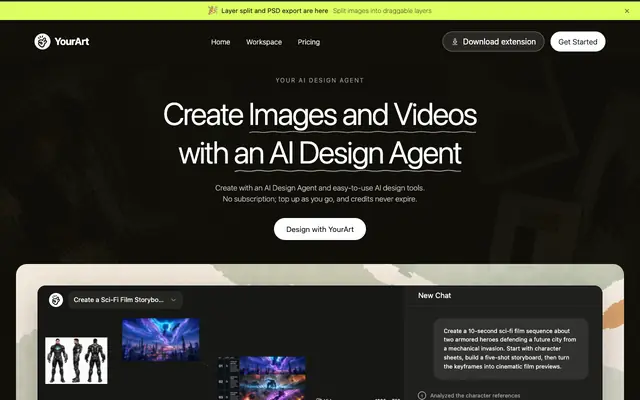Dismiss the announcement banner with the X
Image resolution: width=640 pixels, height=400 pixels.
click(627, 11)
